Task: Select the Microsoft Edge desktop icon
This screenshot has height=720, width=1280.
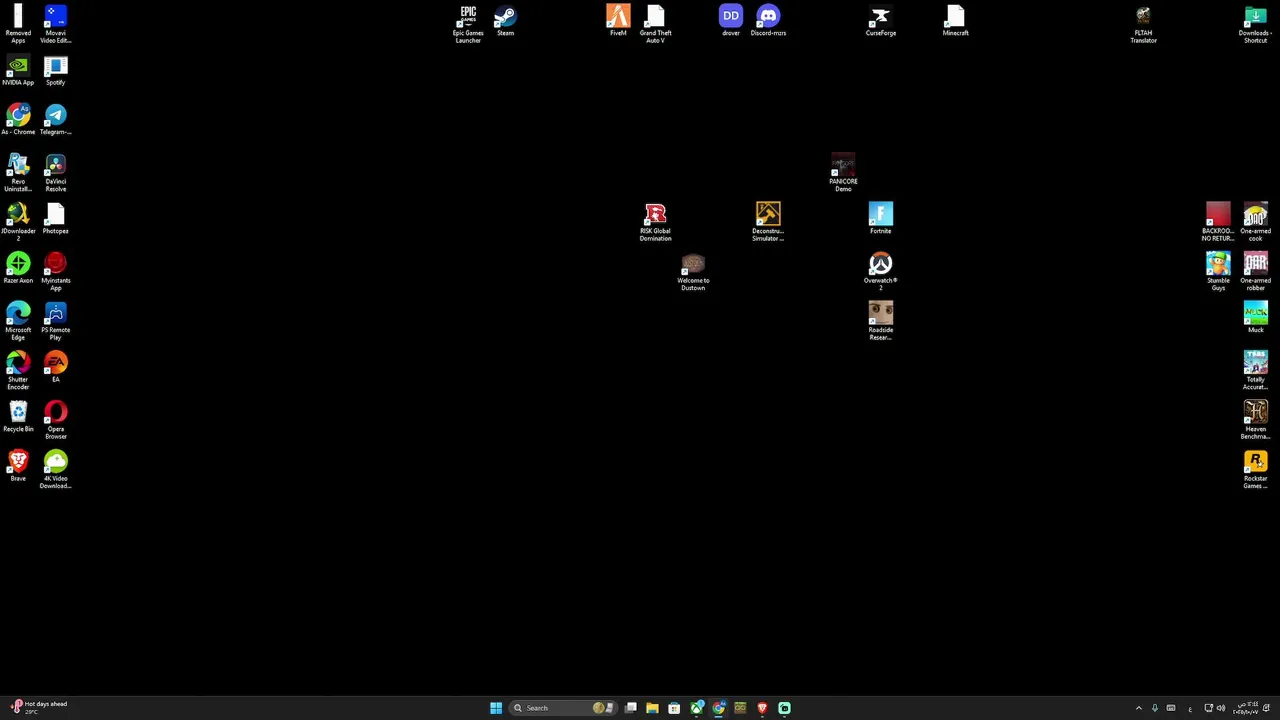Action: [x=18, y=321]
